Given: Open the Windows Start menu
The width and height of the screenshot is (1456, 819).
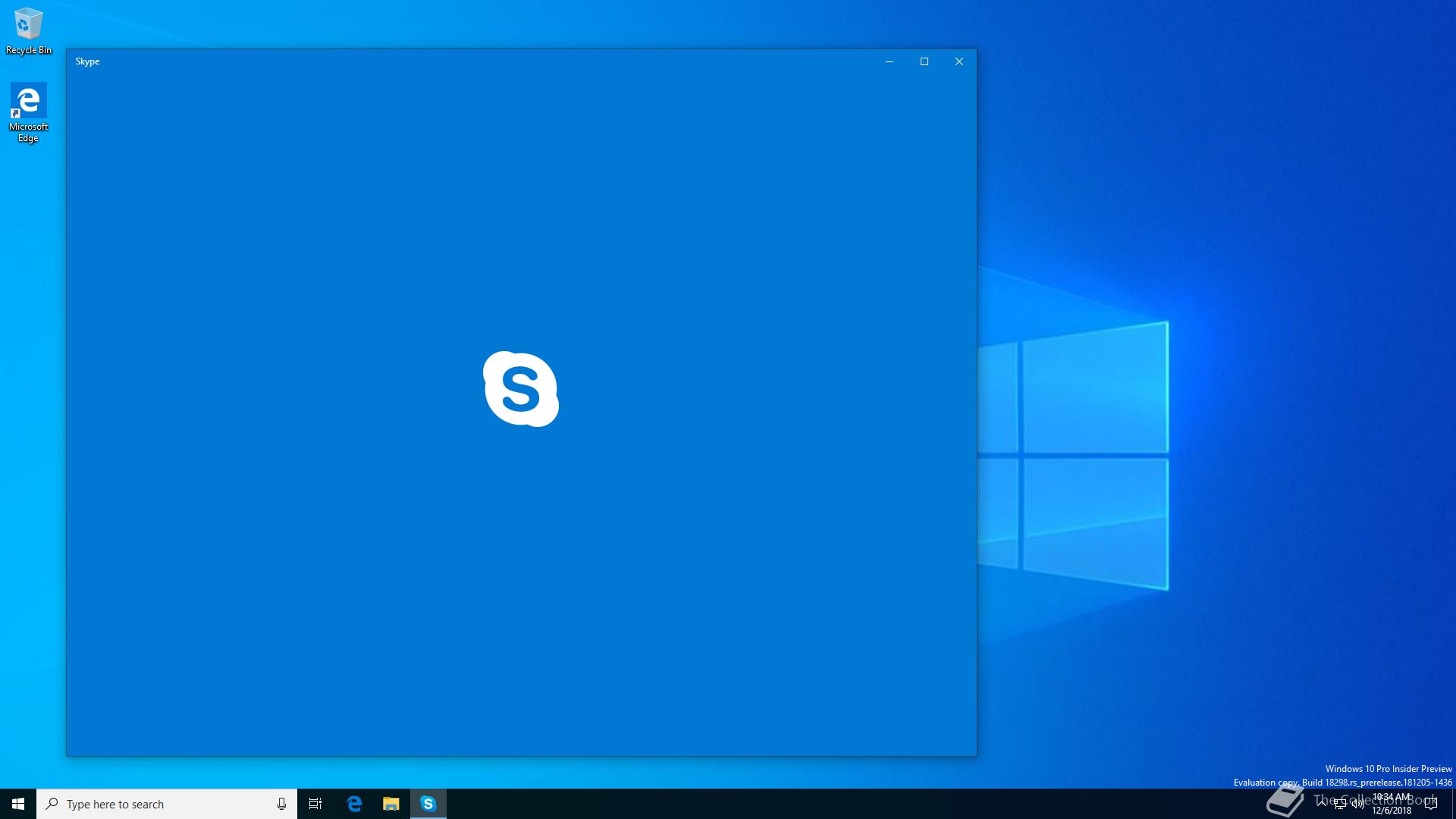Looking at the screenshot, I should 18,804.
